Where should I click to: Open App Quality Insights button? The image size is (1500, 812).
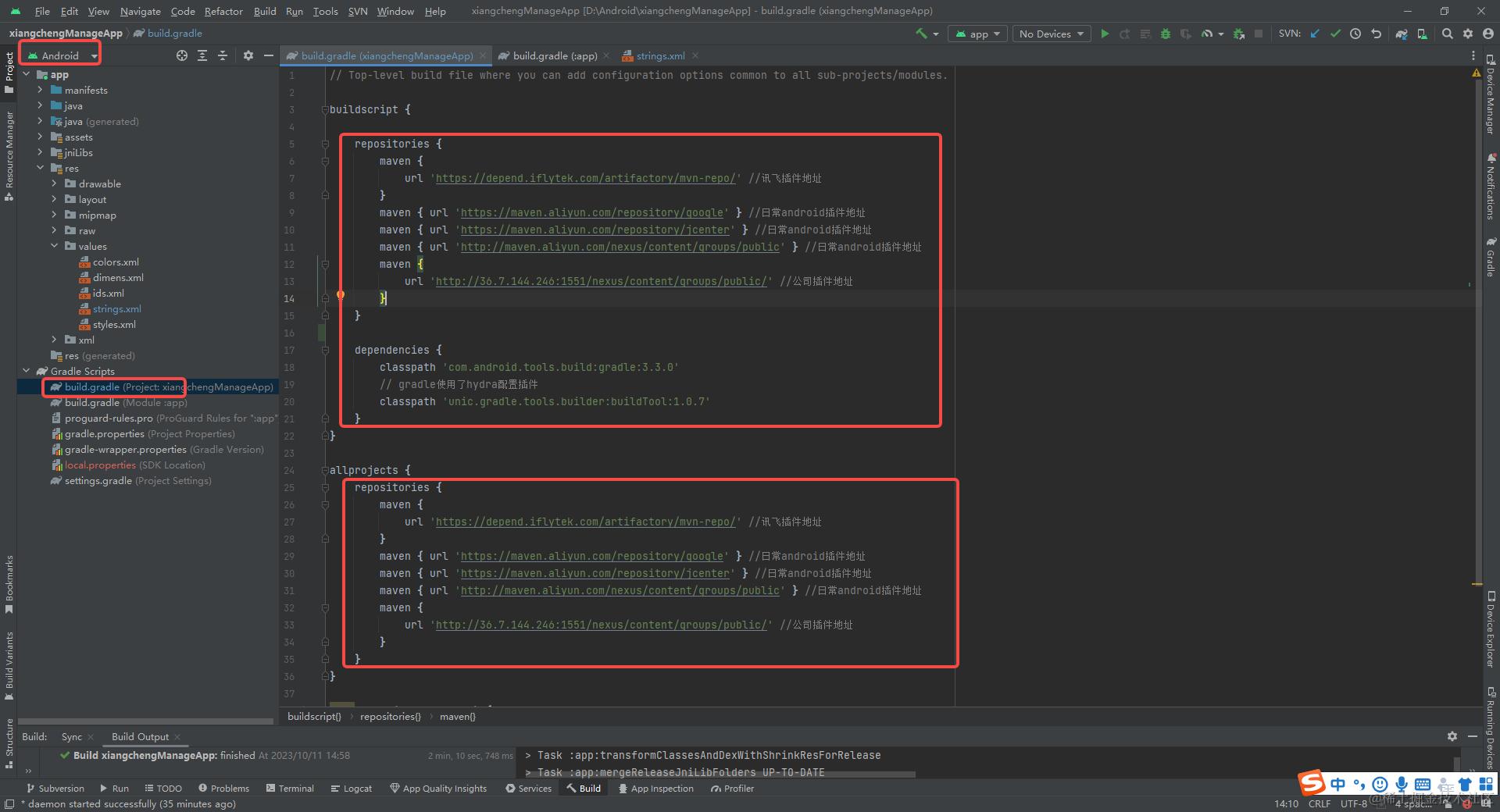click(438, 789)
